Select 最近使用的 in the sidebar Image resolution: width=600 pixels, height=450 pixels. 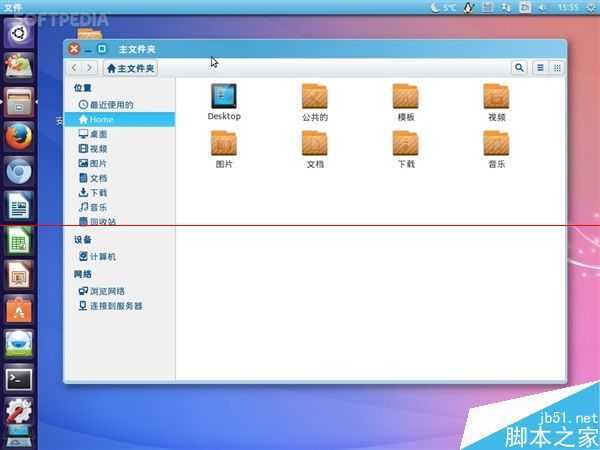coord(119,104)
